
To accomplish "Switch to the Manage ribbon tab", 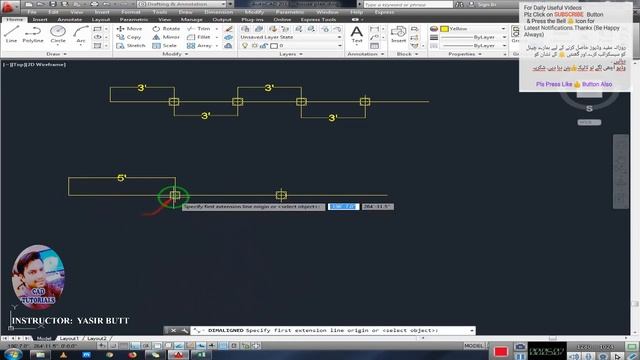I will coord(191,20).
